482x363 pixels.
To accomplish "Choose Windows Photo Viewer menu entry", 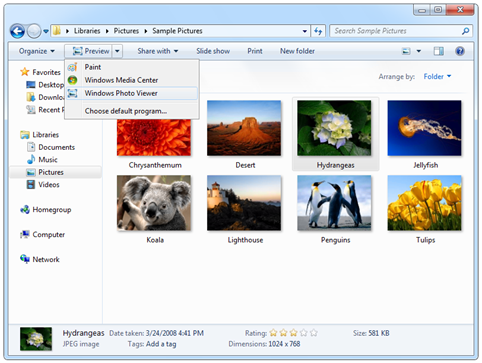I will point(132,93).
